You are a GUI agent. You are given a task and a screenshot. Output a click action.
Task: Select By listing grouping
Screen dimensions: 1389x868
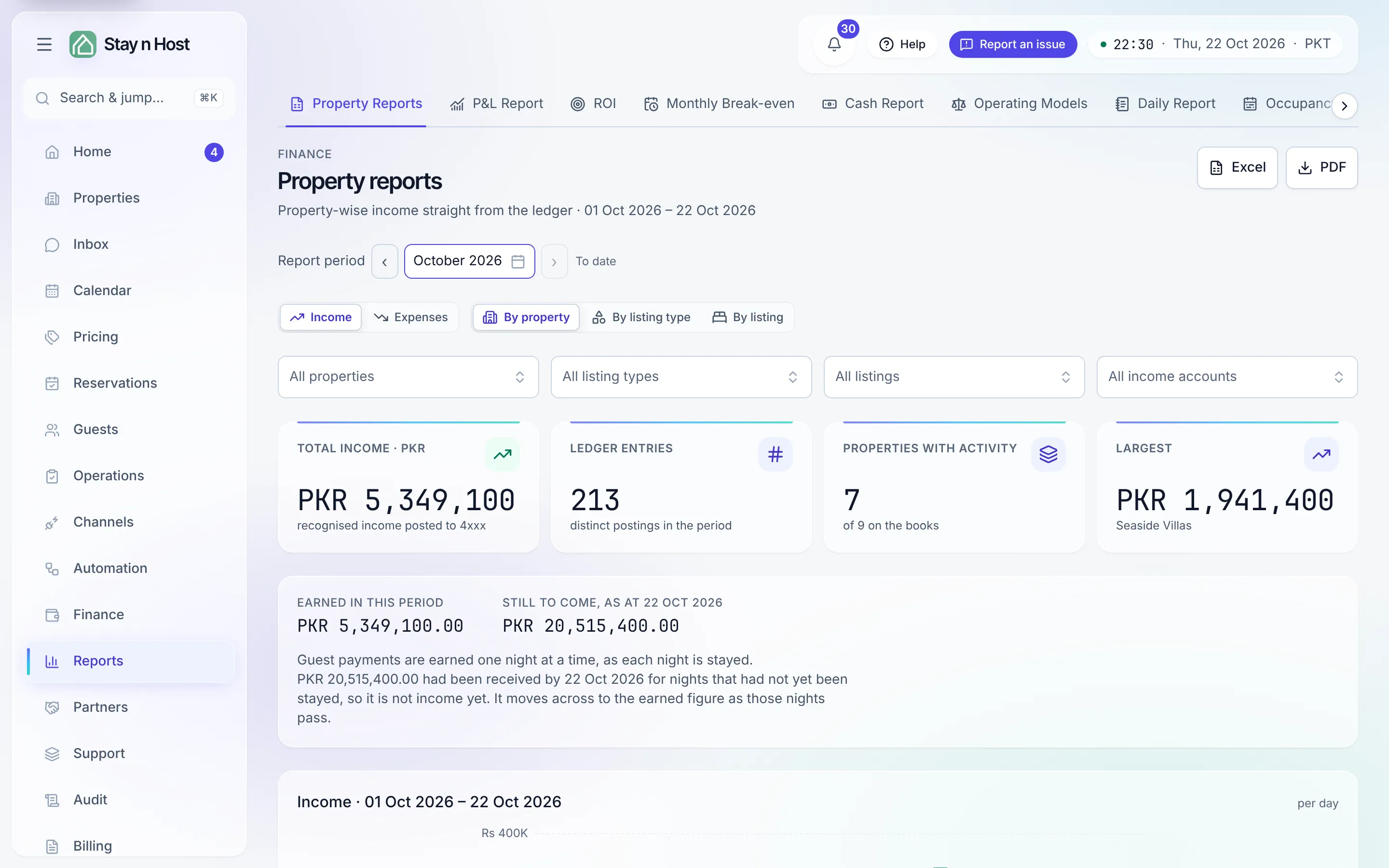pos(747,317)
